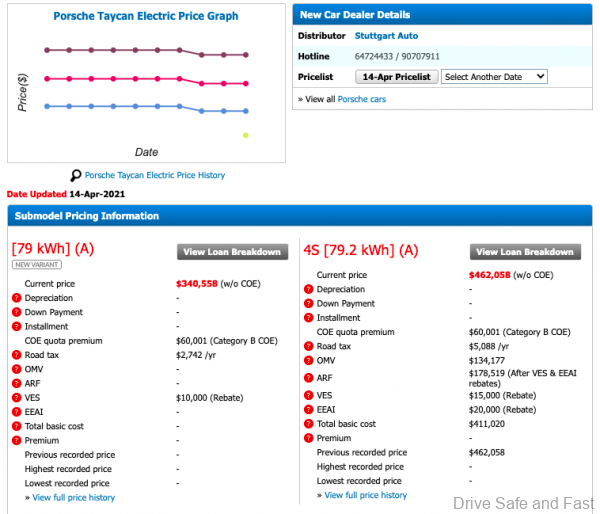Open the Select Another Date dropdown

494,77
